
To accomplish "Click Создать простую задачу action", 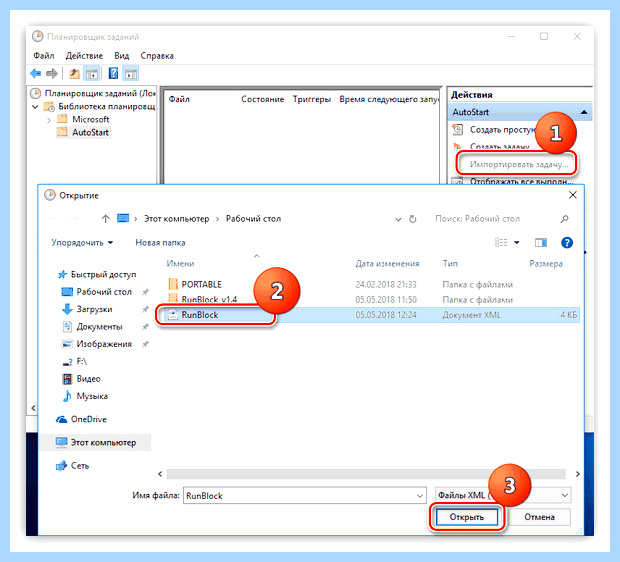I will (502, 130).
